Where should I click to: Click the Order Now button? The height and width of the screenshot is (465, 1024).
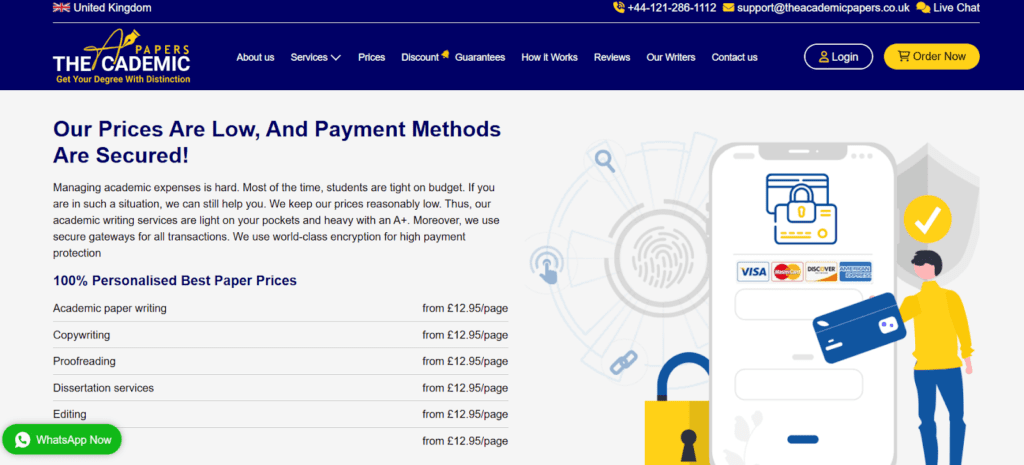click(x=932, y=56)
